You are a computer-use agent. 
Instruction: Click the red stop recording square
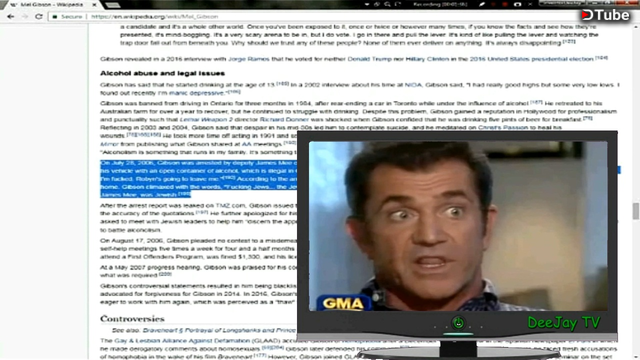(x=504, y=4)
